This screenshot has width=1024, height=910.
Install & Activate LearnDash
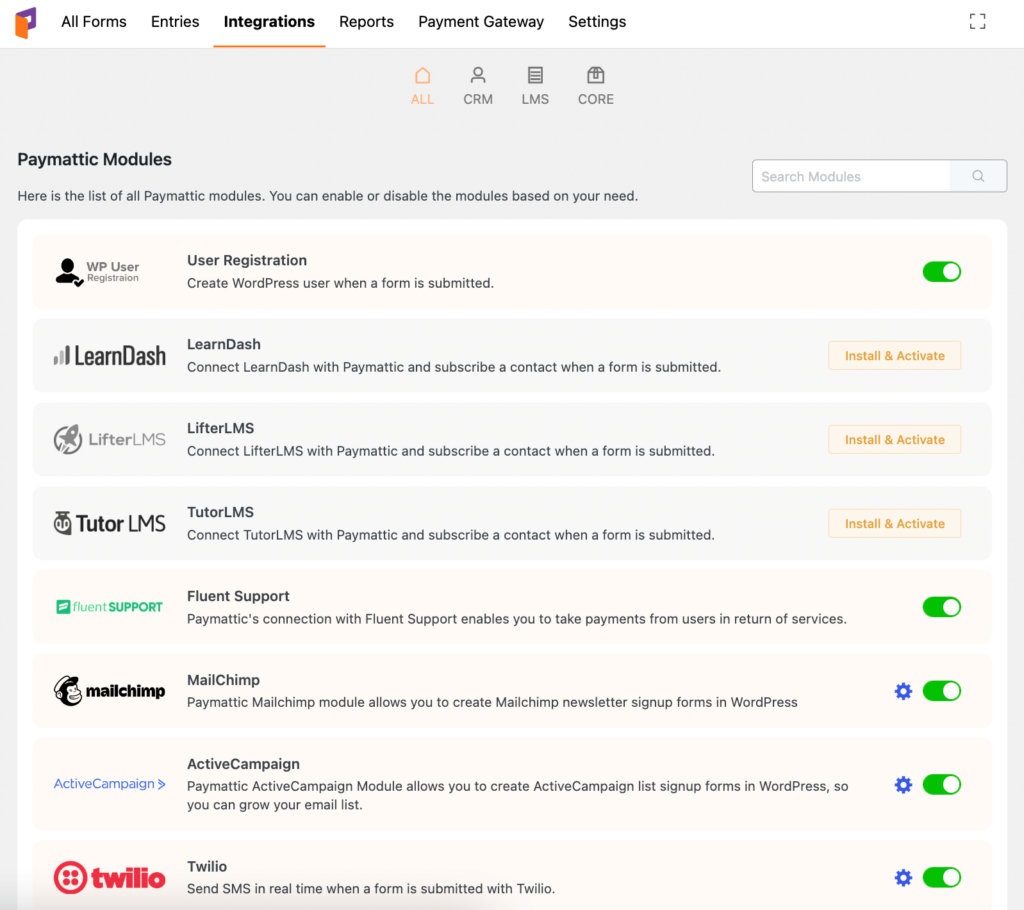(x=895, y=356)
